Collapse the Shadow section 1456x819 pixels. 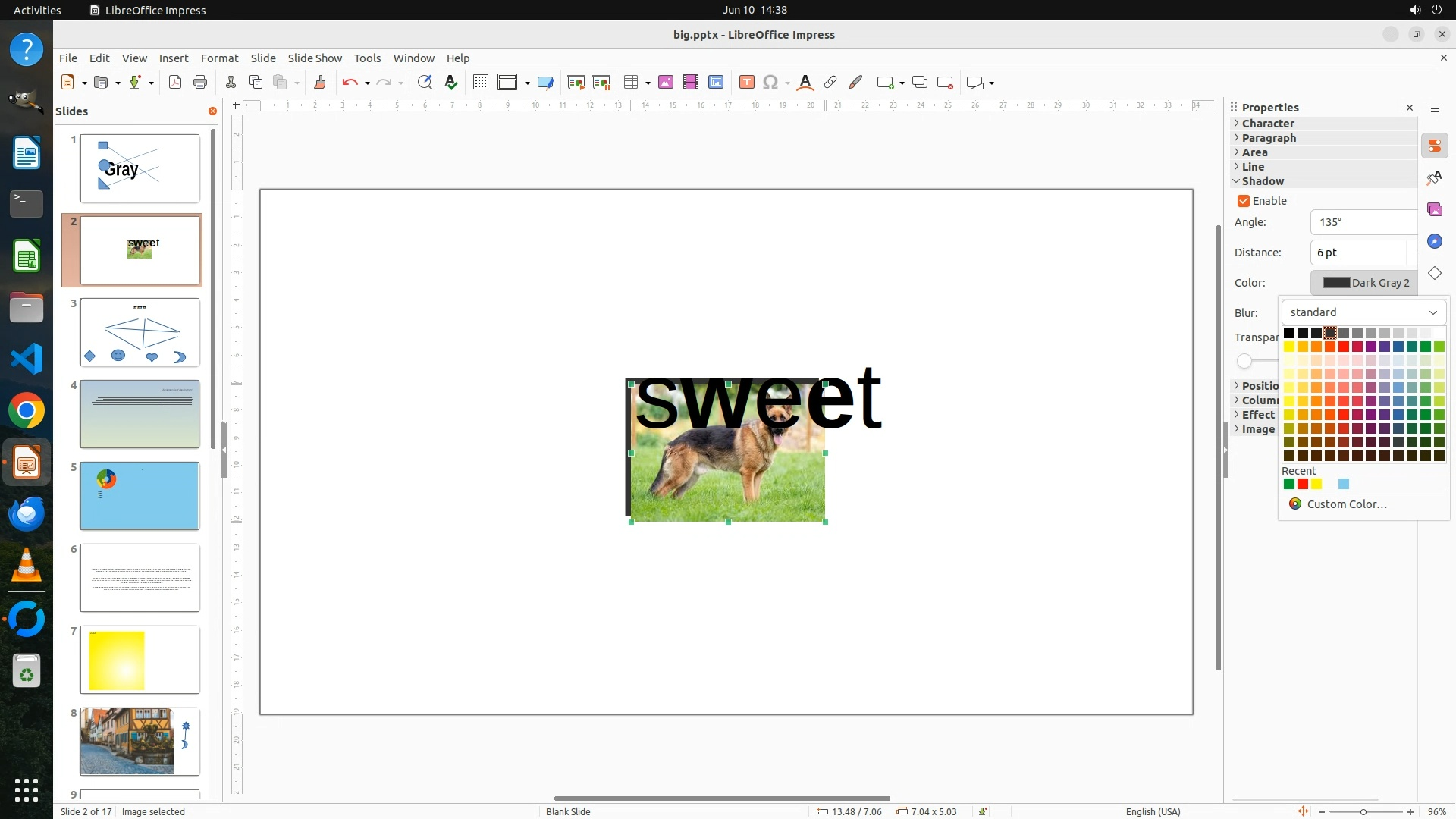(1263, 181)
